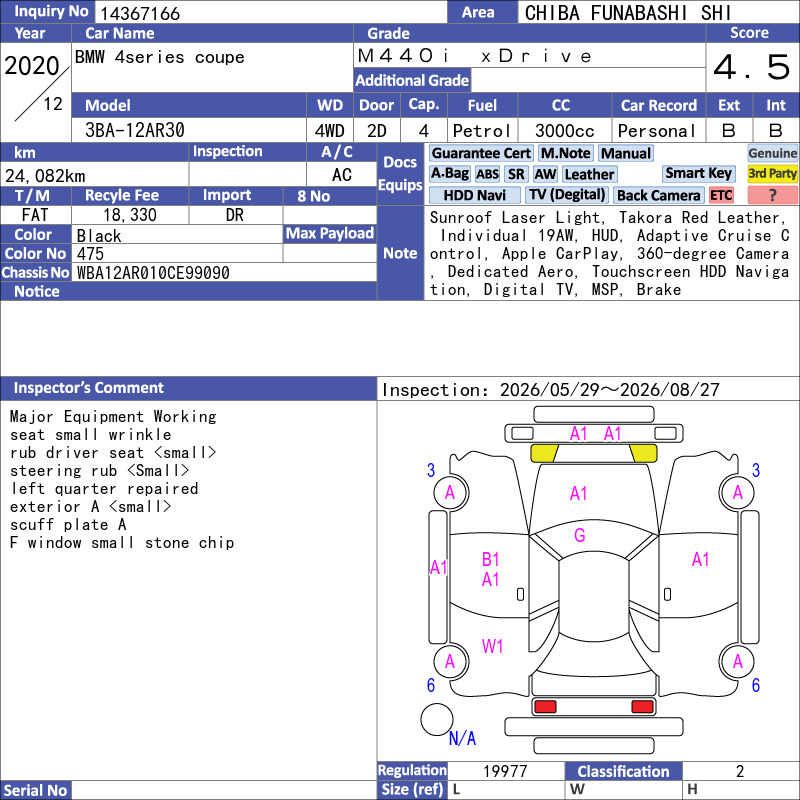
Task: Click the A1 mark on hood
Action: 579,493
